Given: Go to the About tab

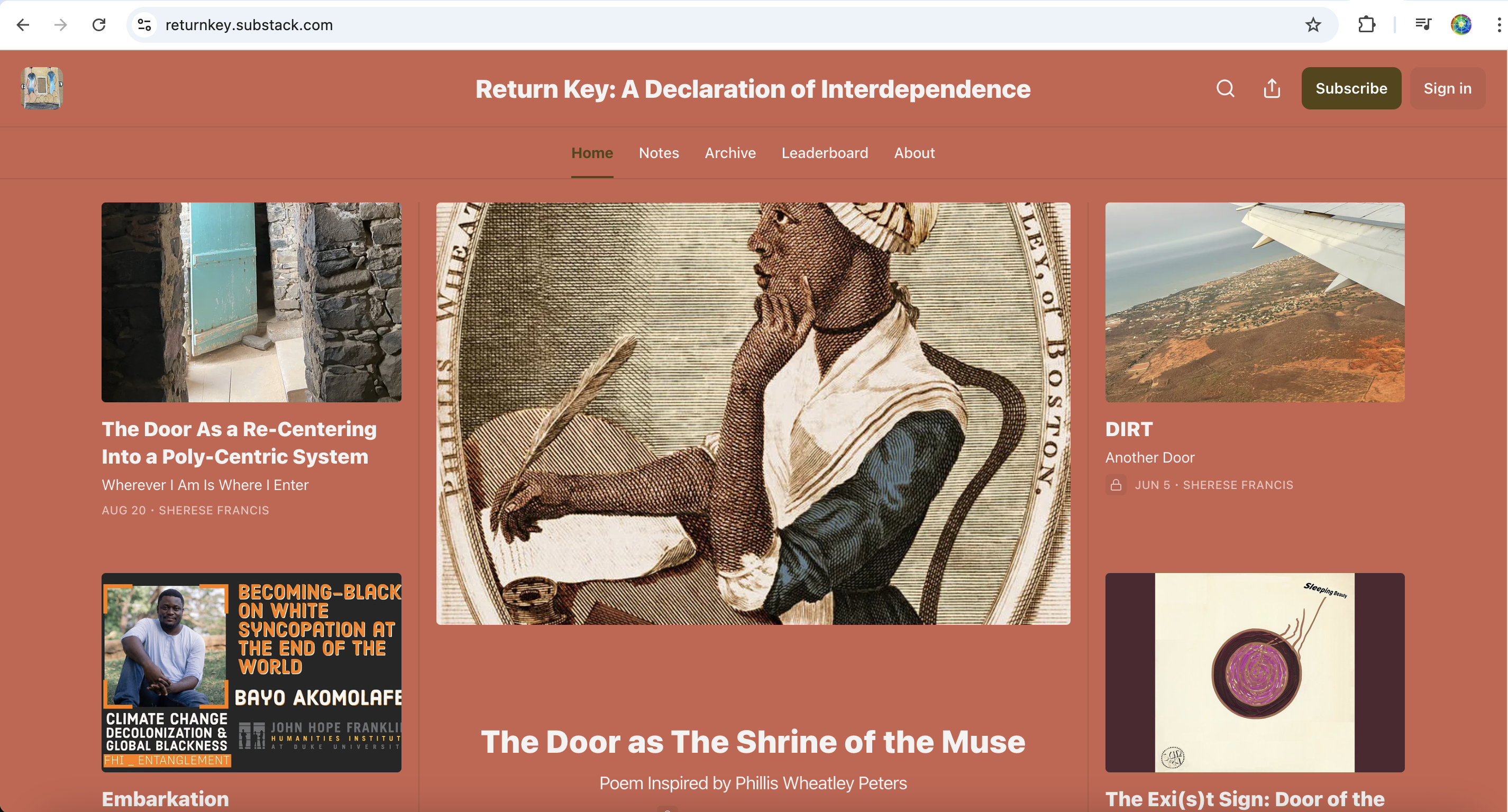Looking at the screenshot, I should point(914,153).
